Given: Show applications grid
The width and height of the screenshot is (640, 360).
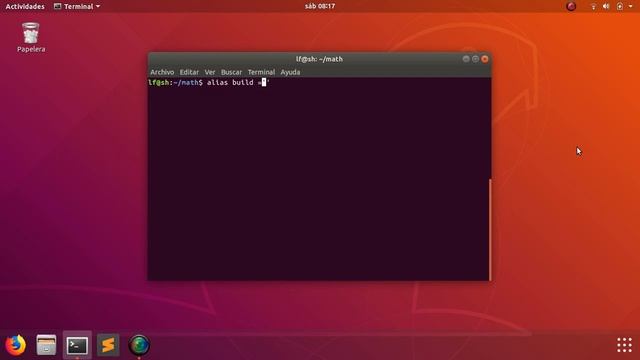Looking at the screenshot, I should pos(624,345).
